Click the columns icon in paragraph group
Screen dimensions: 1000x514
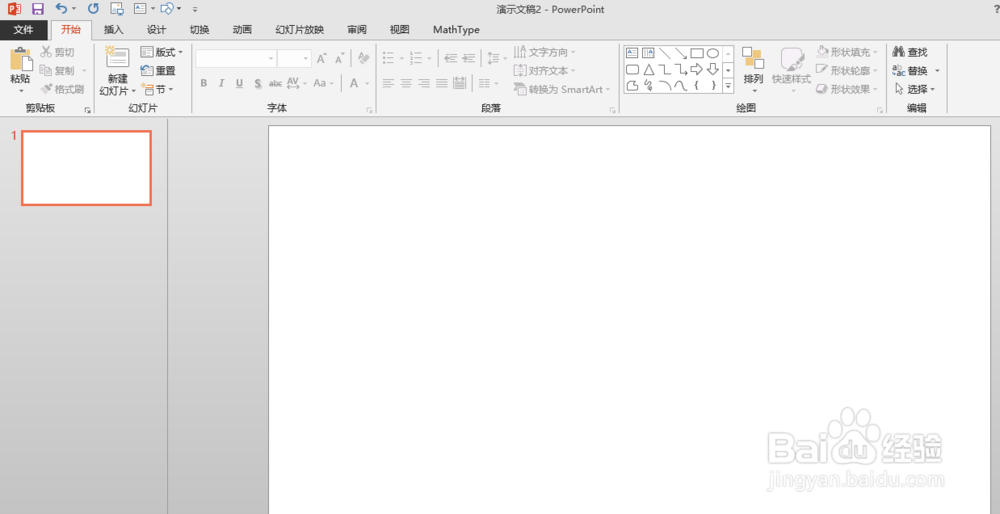click(485, 83)
